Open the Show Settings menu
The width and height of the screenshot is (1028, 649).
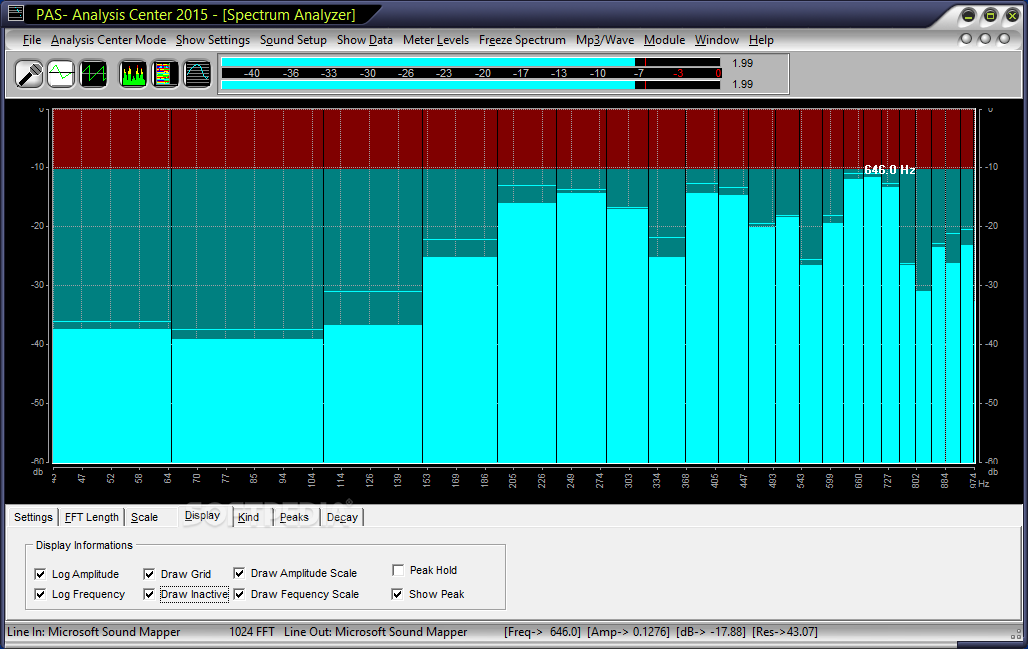coord(212,40)
